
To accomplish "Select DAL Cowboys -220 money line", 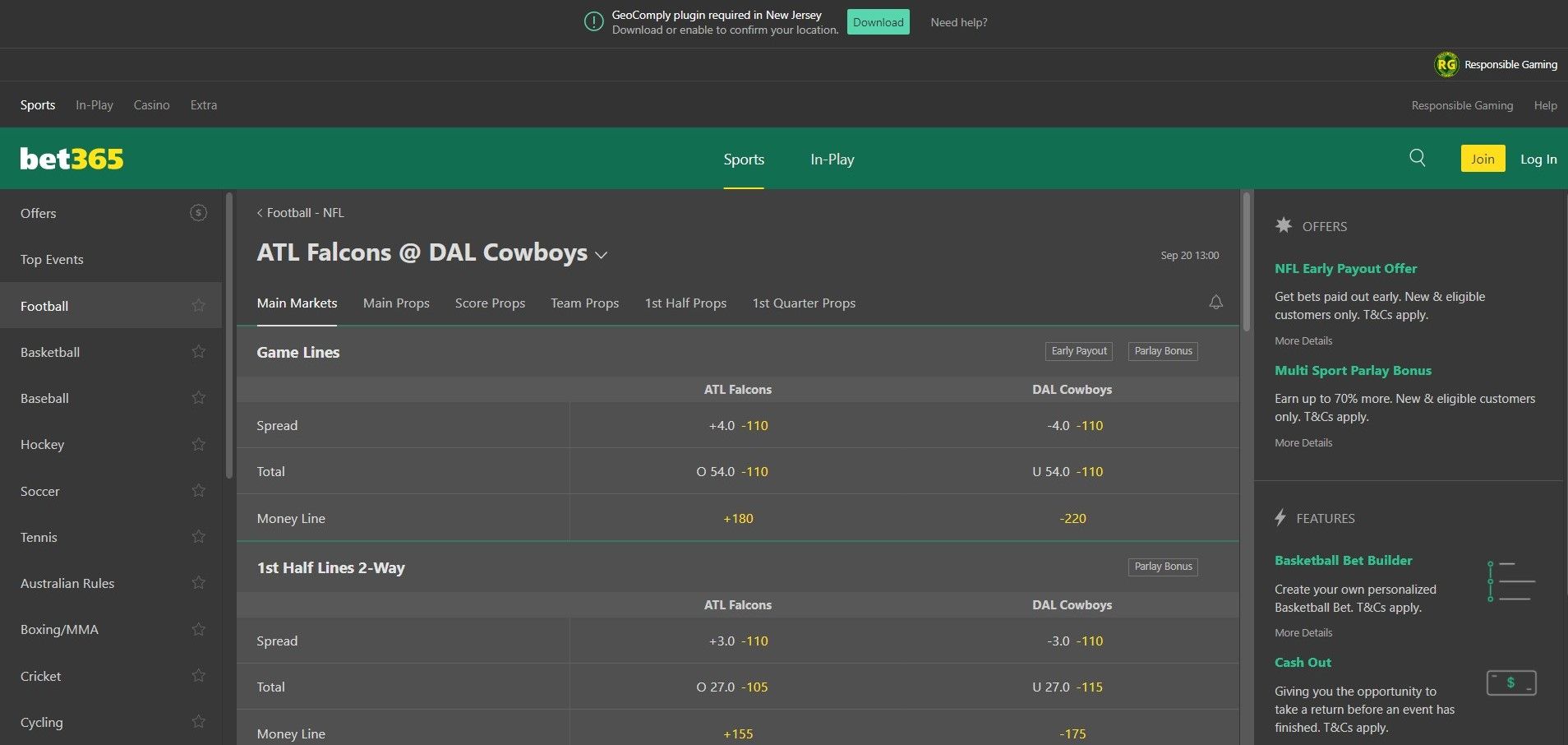I will 1072,518.
